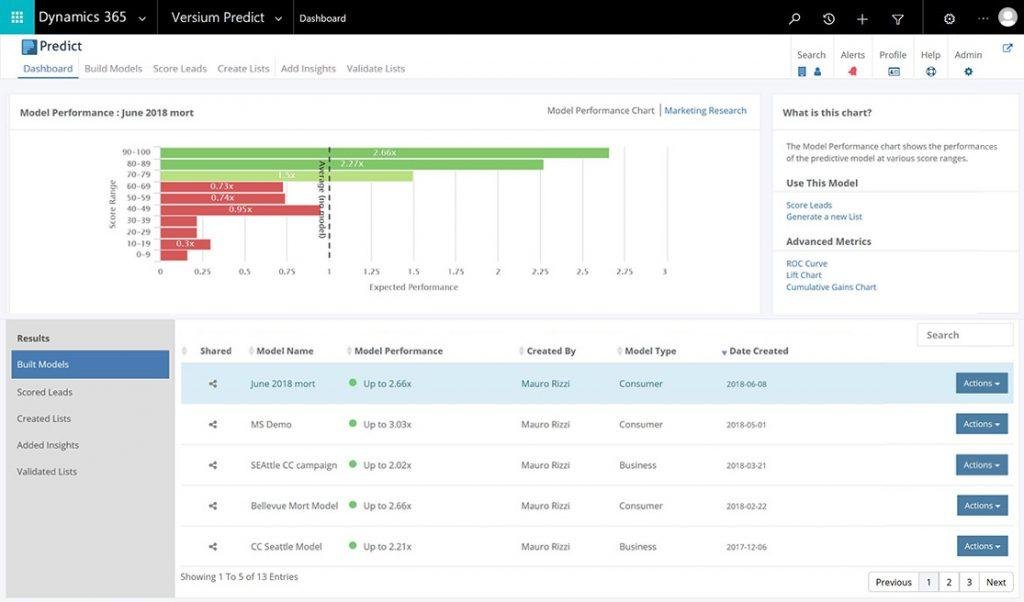Open Actions dropdown for June 2018 mort
This screenshot has height=602, width=1024.
click(x=982, y=383)
